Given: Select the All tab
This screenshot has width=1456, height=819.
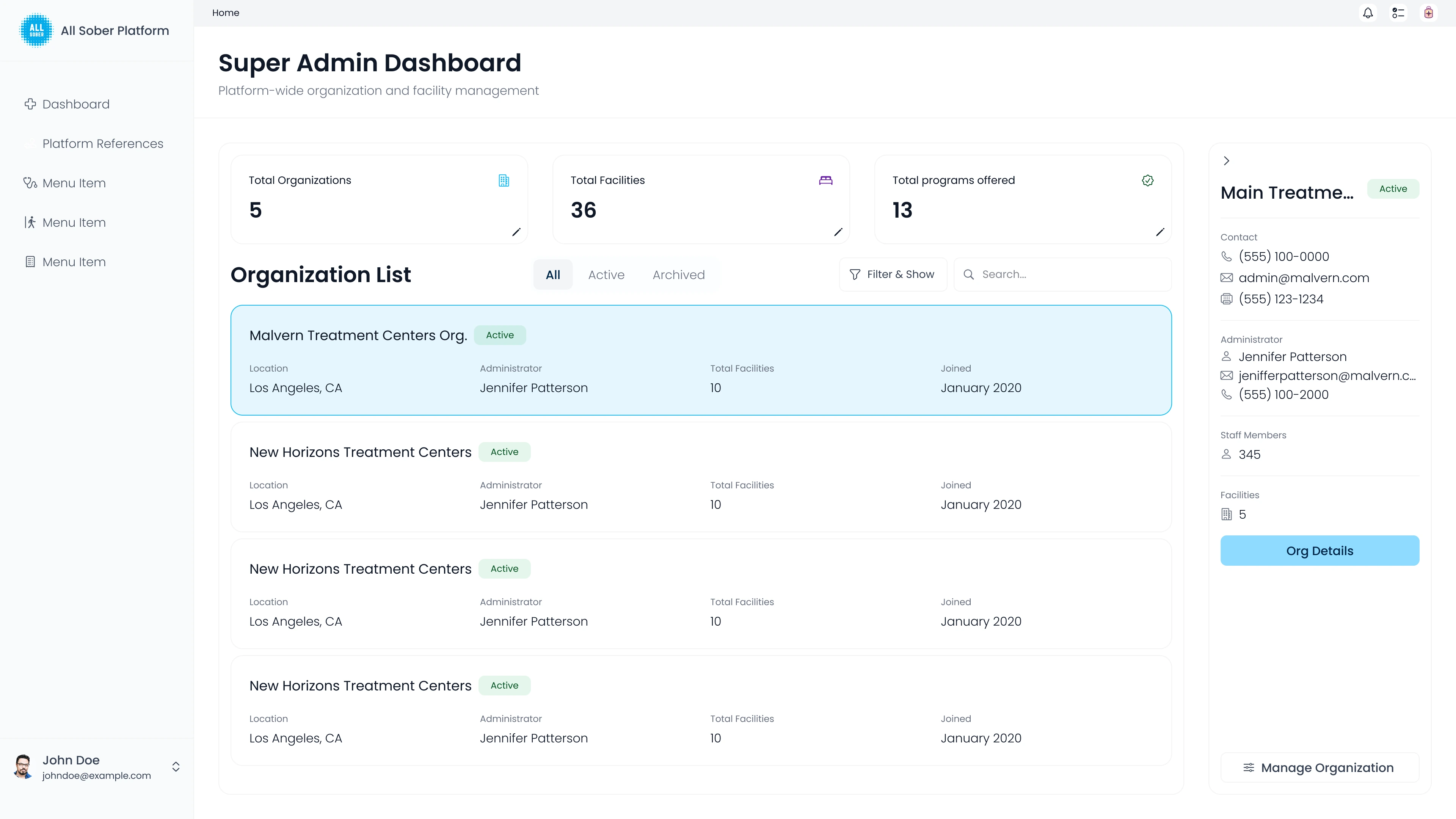Looking at the screenshot, I should pos(553,275).
